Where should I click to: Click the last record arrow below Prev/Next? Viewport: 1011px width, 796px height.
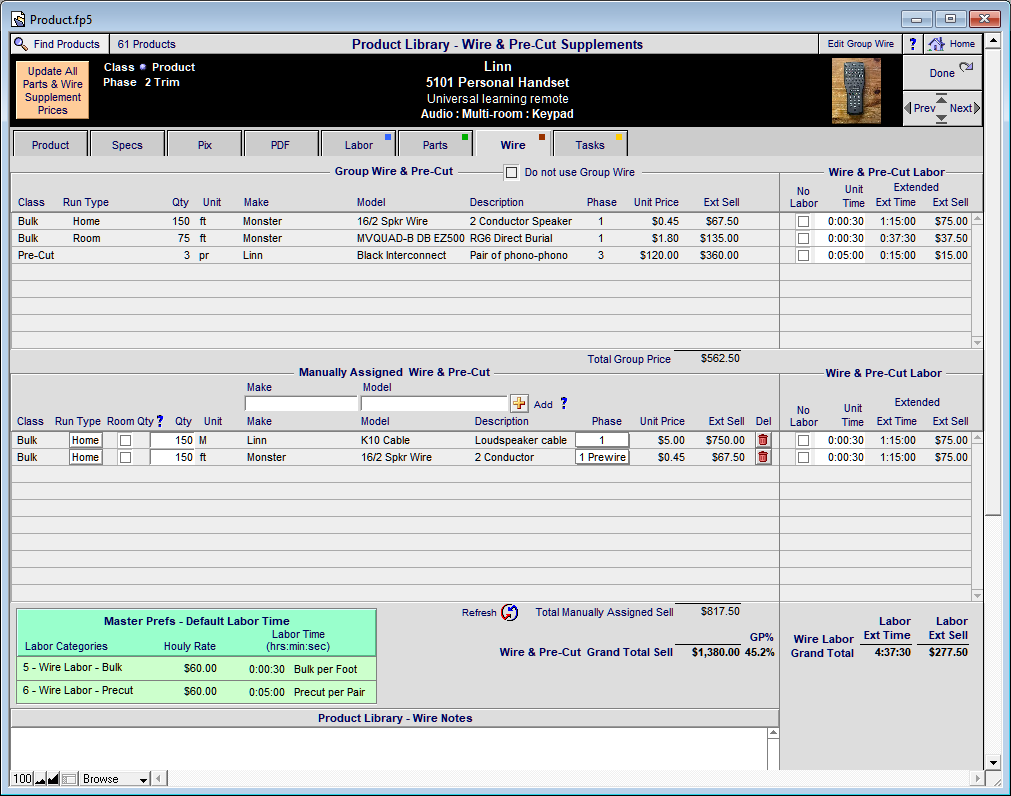tap(941, 119)
